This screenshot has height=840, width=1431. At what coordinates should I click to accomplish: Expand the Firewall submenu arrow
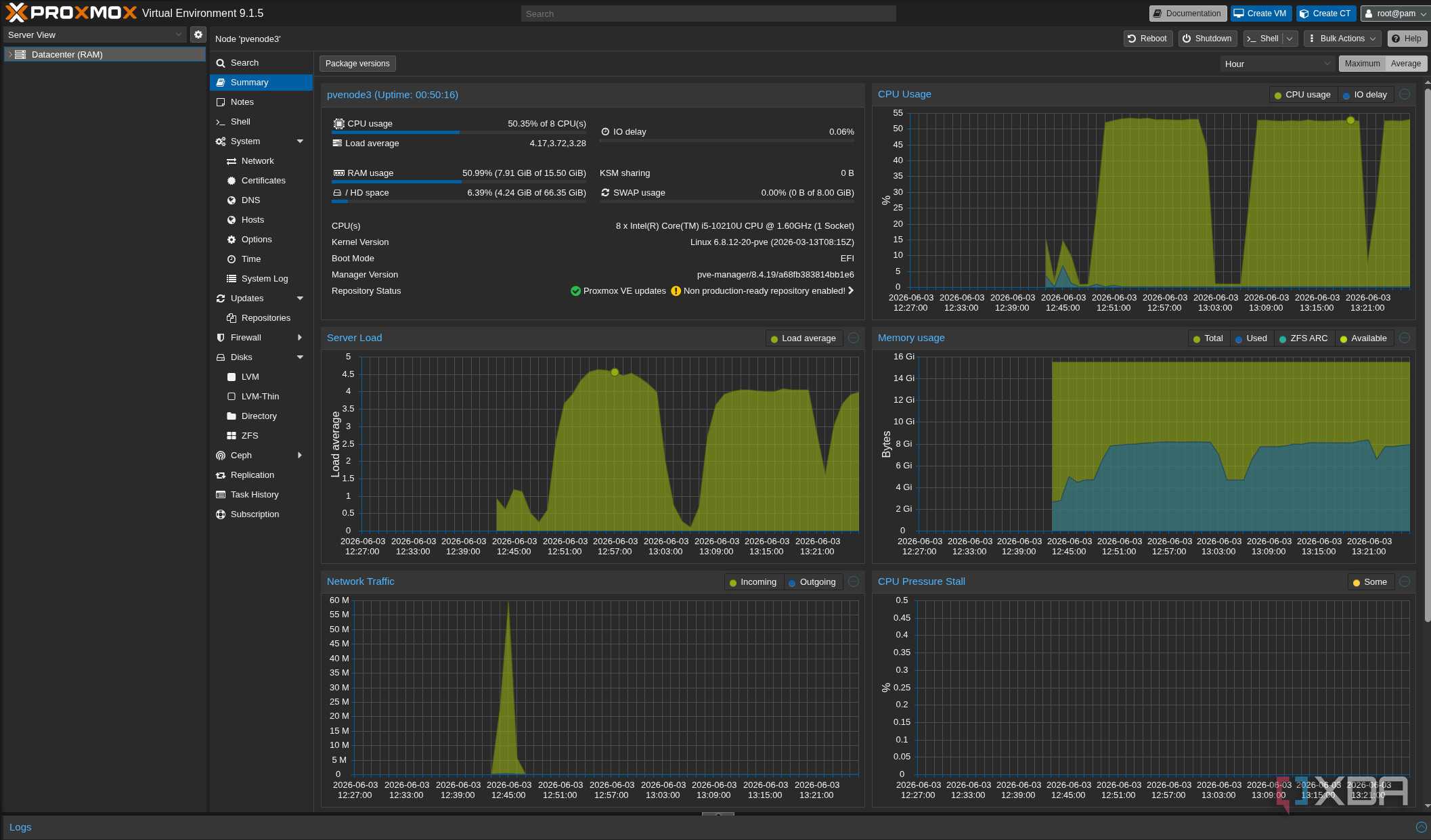pos(300,338)
